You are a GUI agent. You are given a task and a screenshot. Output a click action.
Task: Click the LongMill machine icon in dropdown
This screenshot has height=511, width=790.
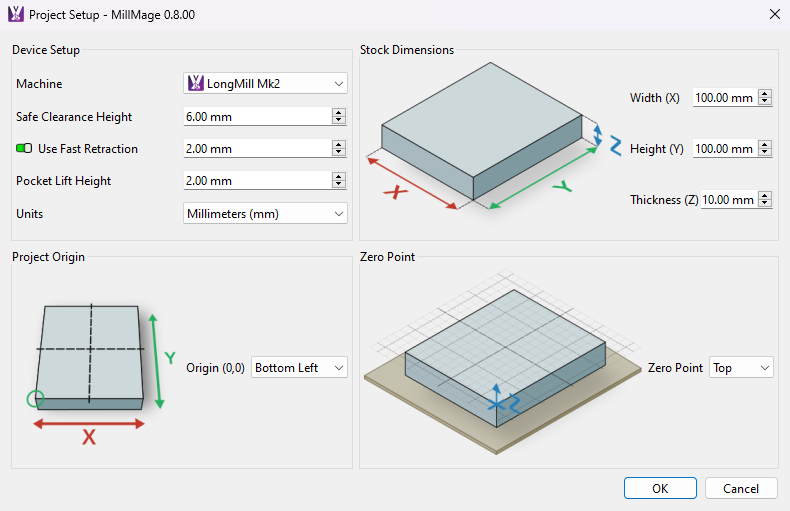[x=196, y=84]
